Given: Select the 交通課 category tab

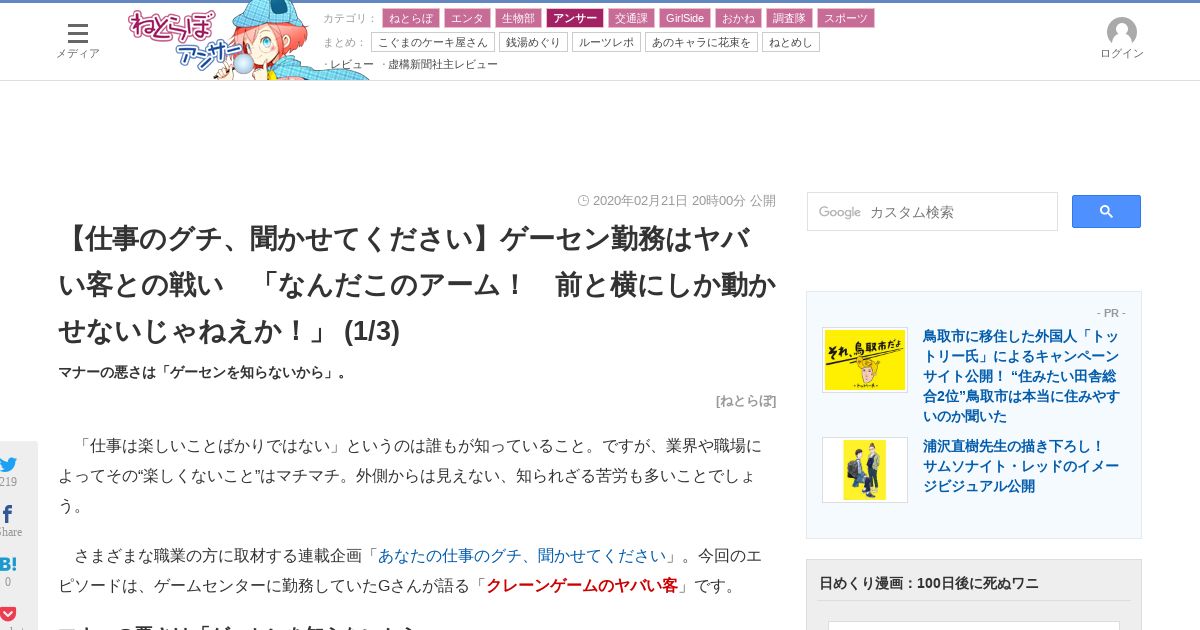Looking at the screenshot, I should coord(632,18).
